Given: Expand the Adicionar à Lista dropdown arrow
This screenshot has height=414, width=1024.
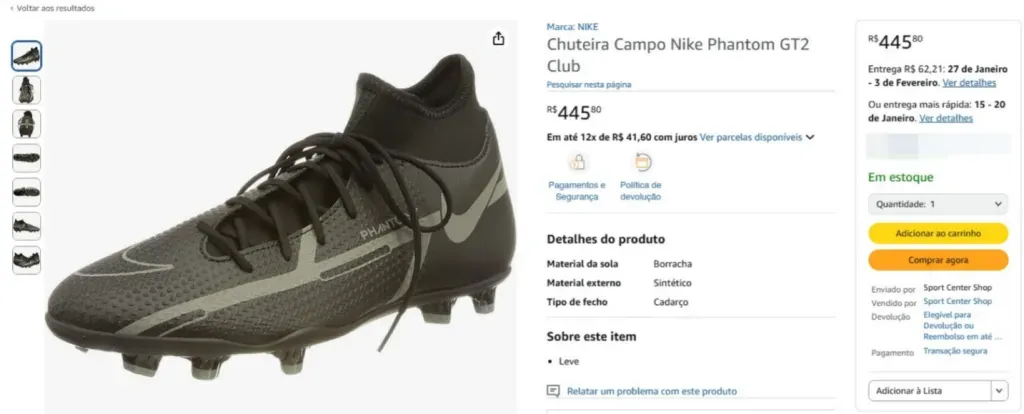Looking at the screenshot, I should coord(998,391).
